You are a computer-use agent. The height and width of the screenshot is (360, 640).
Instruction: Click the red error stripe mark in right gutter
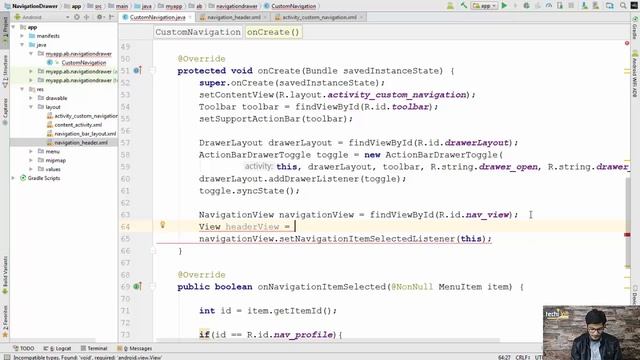tap(627, 235)
